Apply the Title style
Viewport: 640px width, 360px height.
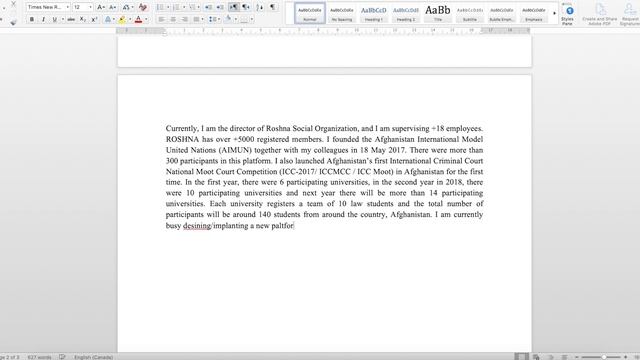438,13
